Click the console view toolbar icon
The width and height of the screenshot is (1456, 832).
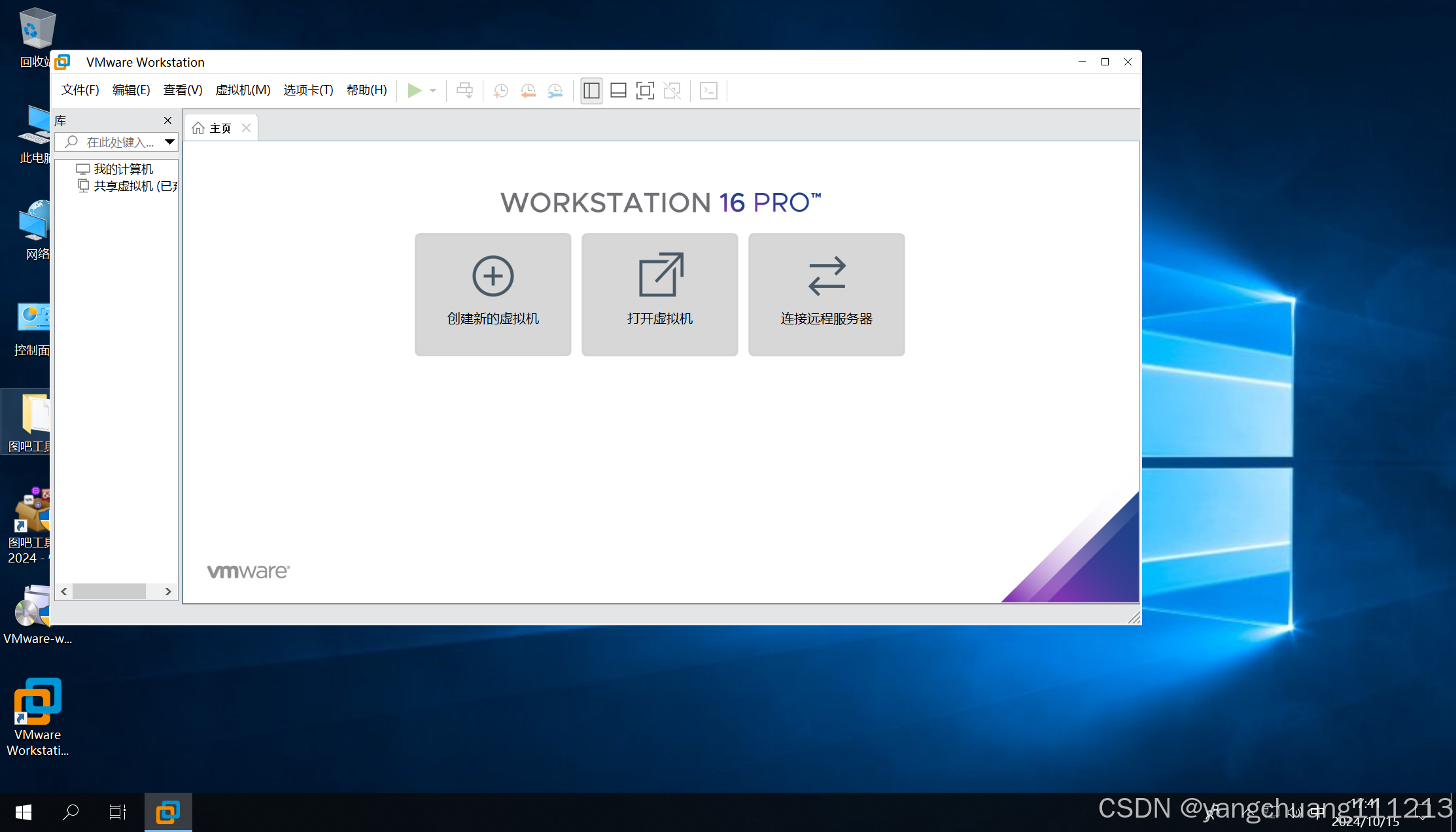coord(708,90)
